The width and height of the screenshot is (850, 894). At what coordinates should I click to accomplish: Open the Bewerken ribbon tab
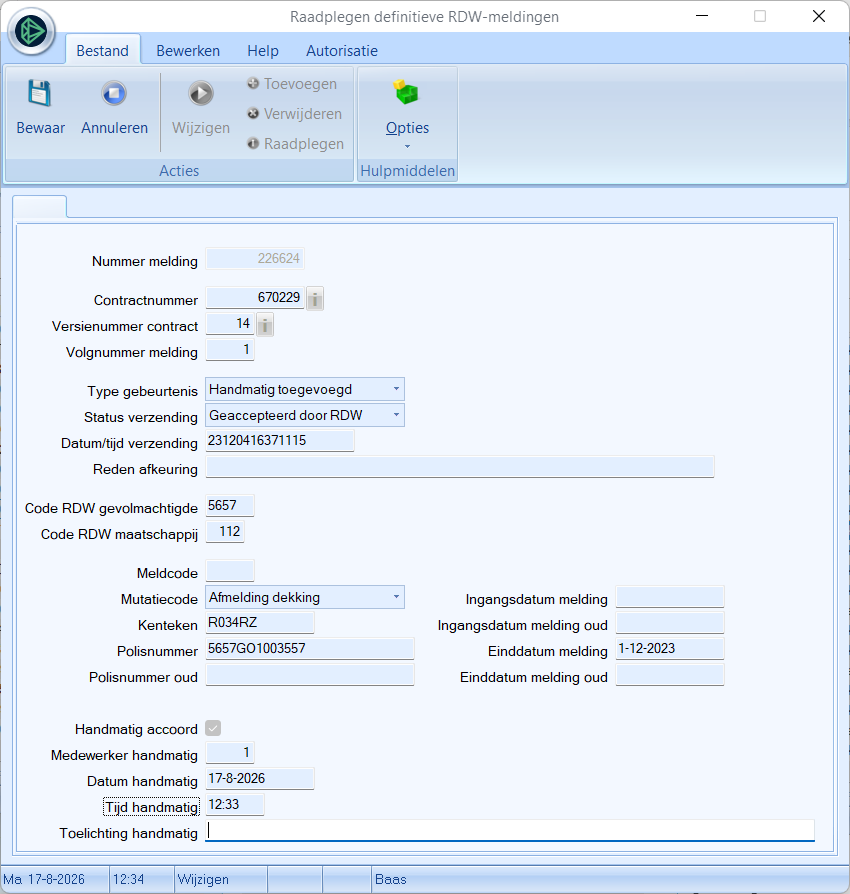pos(188,51)
